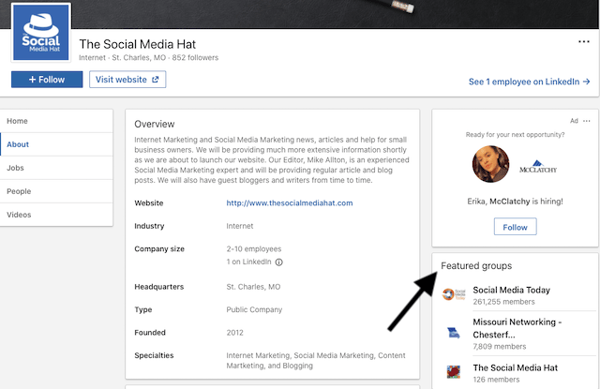Open Visit website button

pos(127,80)
